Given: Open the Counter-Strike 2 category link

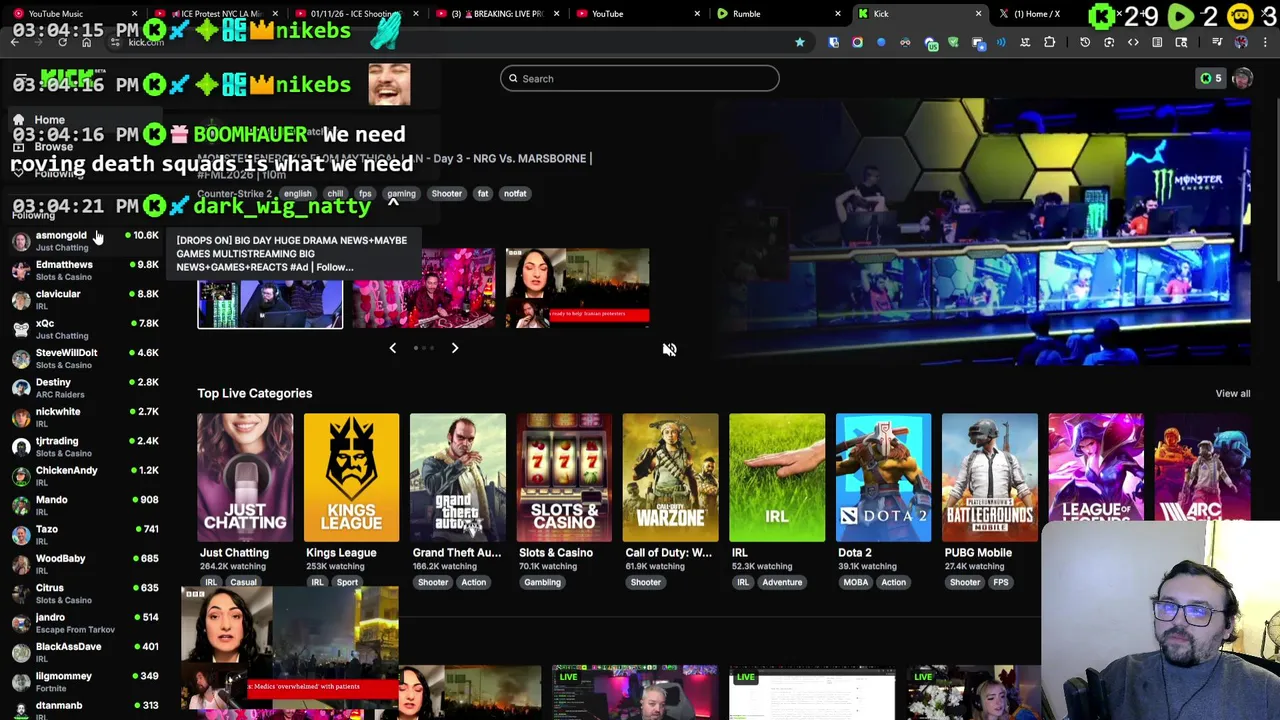Looking at the screenshot, I should (x=234, y=194).
